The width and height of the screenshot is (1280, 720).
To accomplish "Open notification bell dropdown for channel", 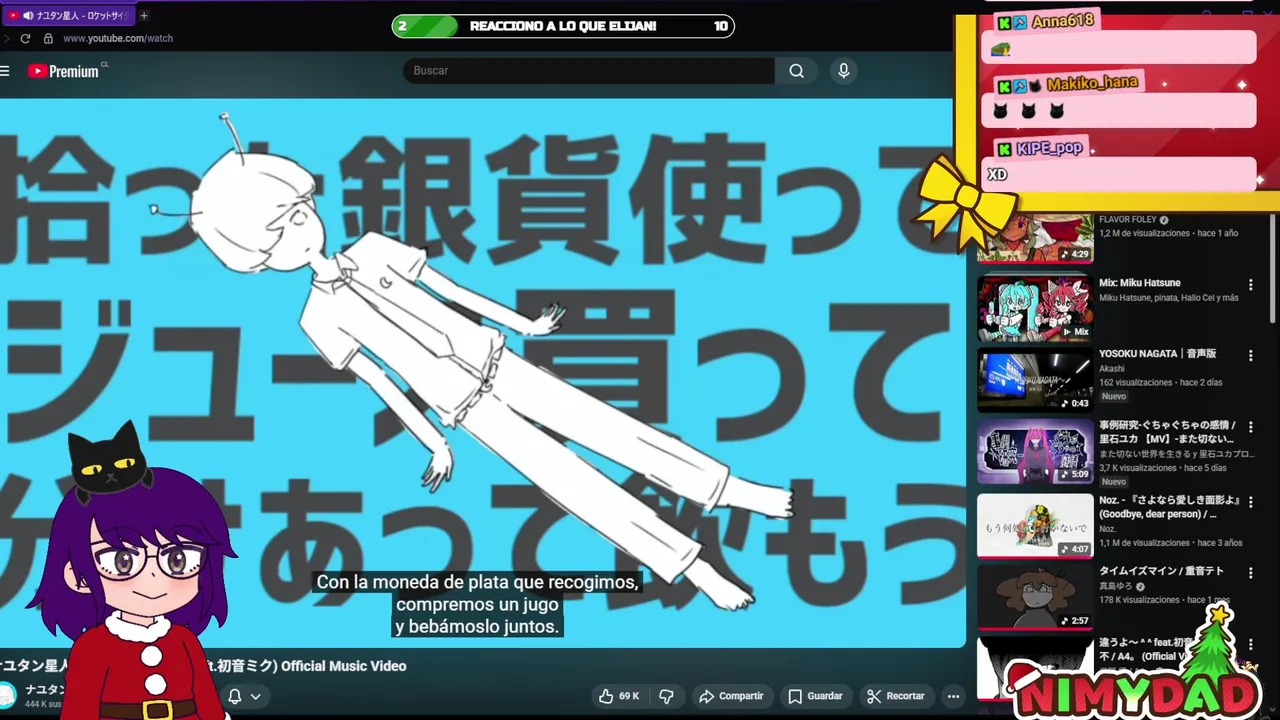I will (245, 696).
